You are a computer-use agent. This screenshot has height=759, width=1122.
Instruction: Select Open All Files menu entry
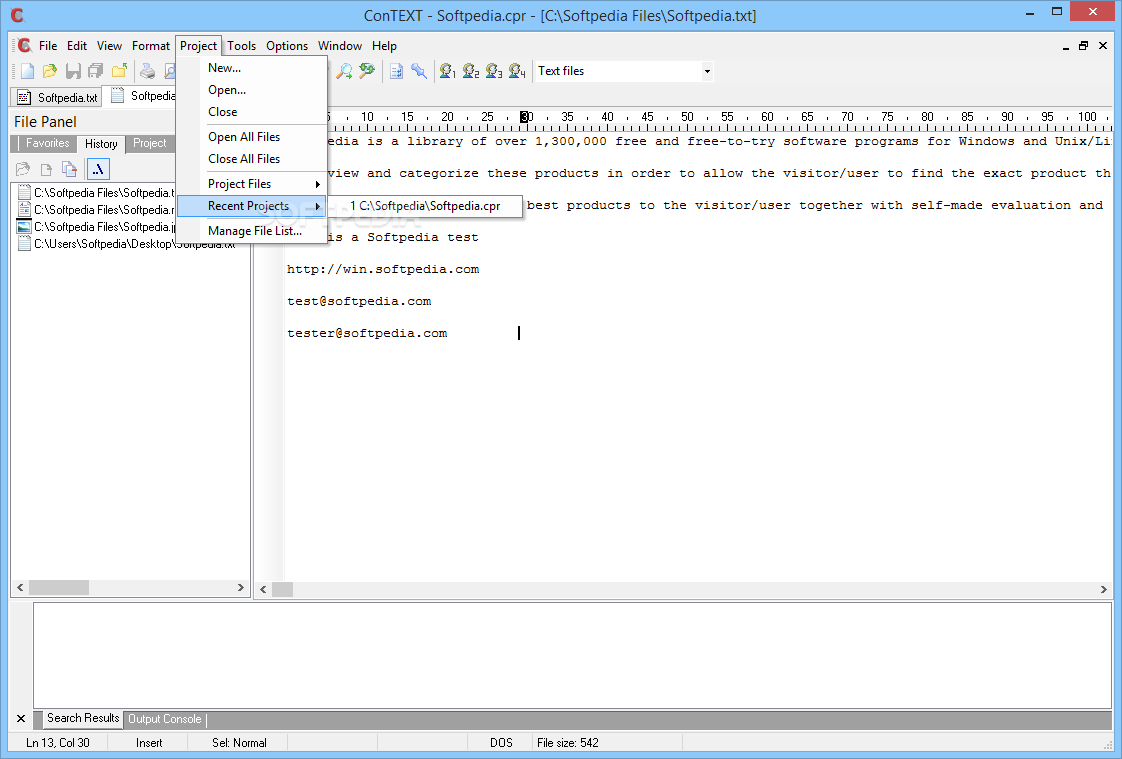point(252,137)
